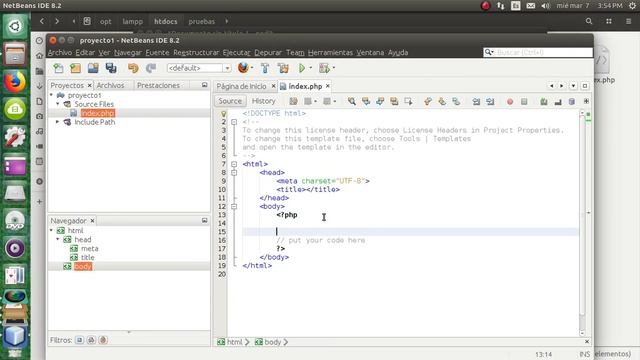The image size is (640, 360).
Task: Click the lampp path segment in file manager
Action: (133, 21)
